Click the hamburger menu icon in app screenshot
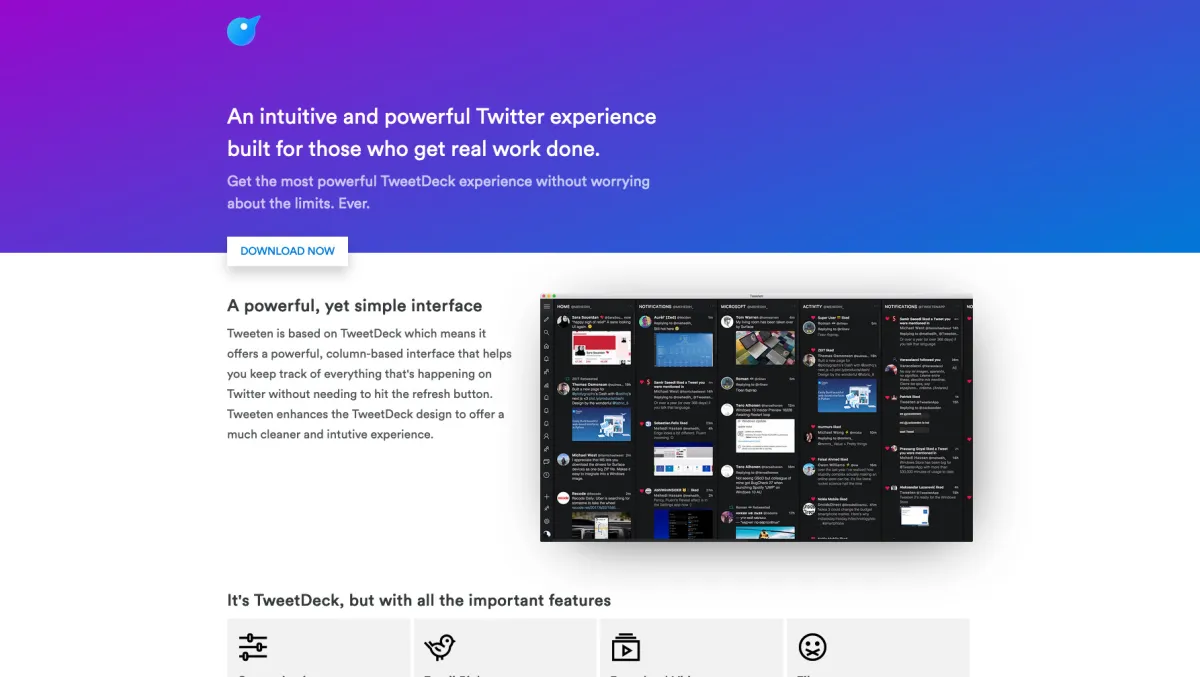Screen dimensions: 1200x677 pyautogui.click(x=547, y=306)
